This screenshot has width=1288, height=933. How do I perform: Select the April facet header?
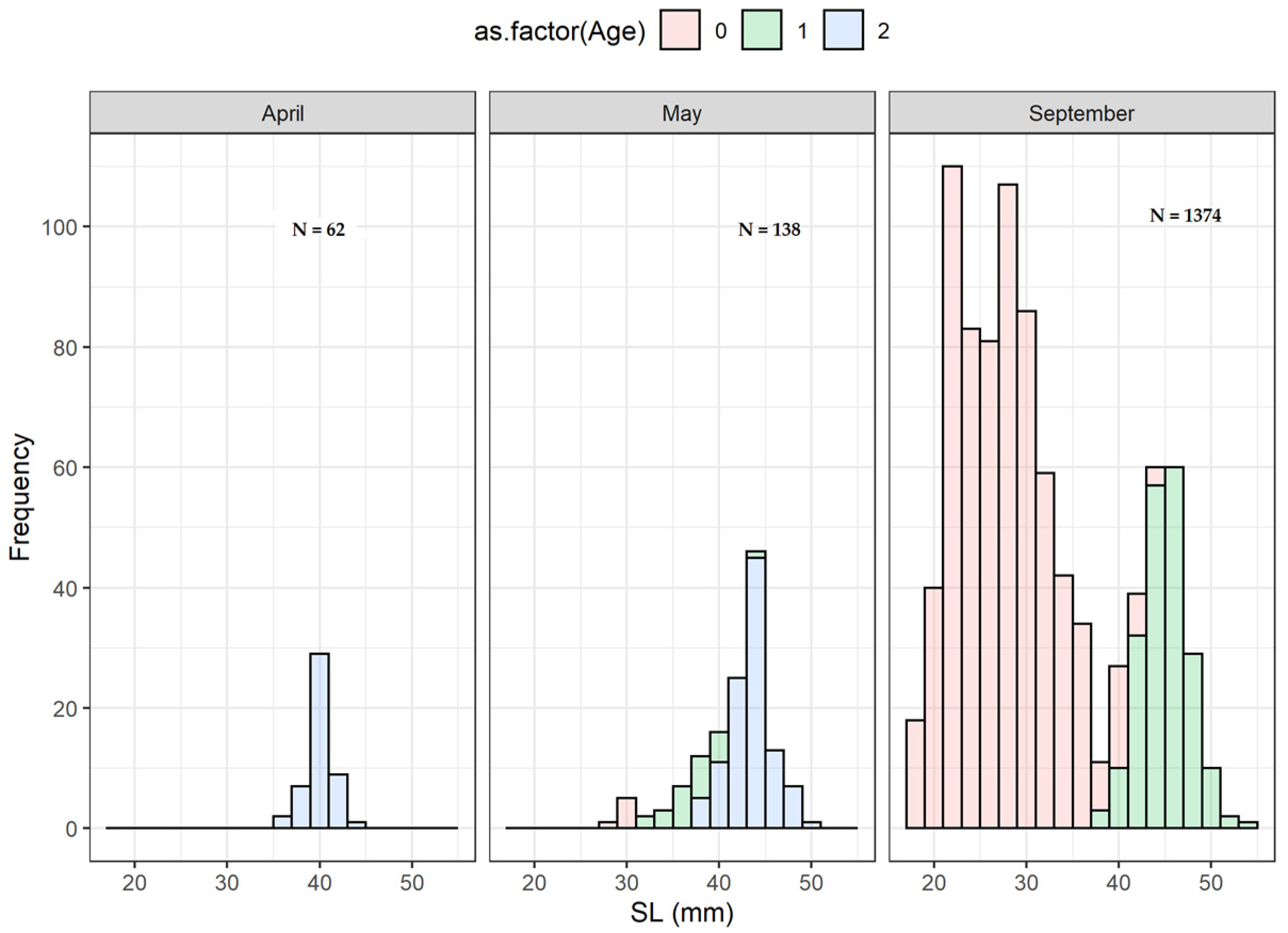[x=282, y=113]
